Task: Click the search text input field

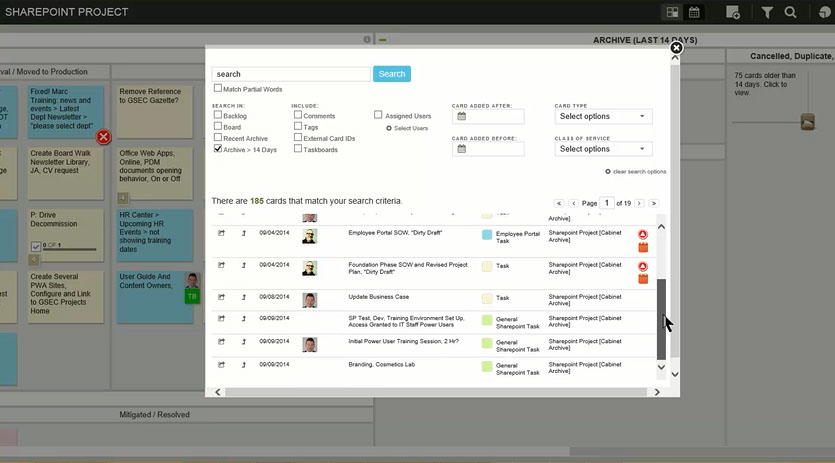Action: [x=291, y=74]
